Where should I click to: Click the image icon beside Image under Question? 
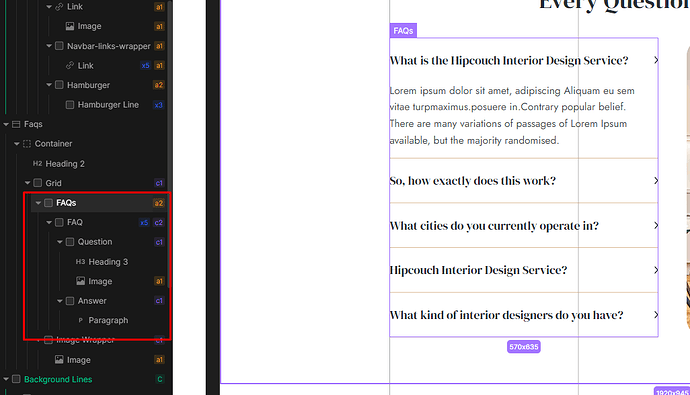81,281
